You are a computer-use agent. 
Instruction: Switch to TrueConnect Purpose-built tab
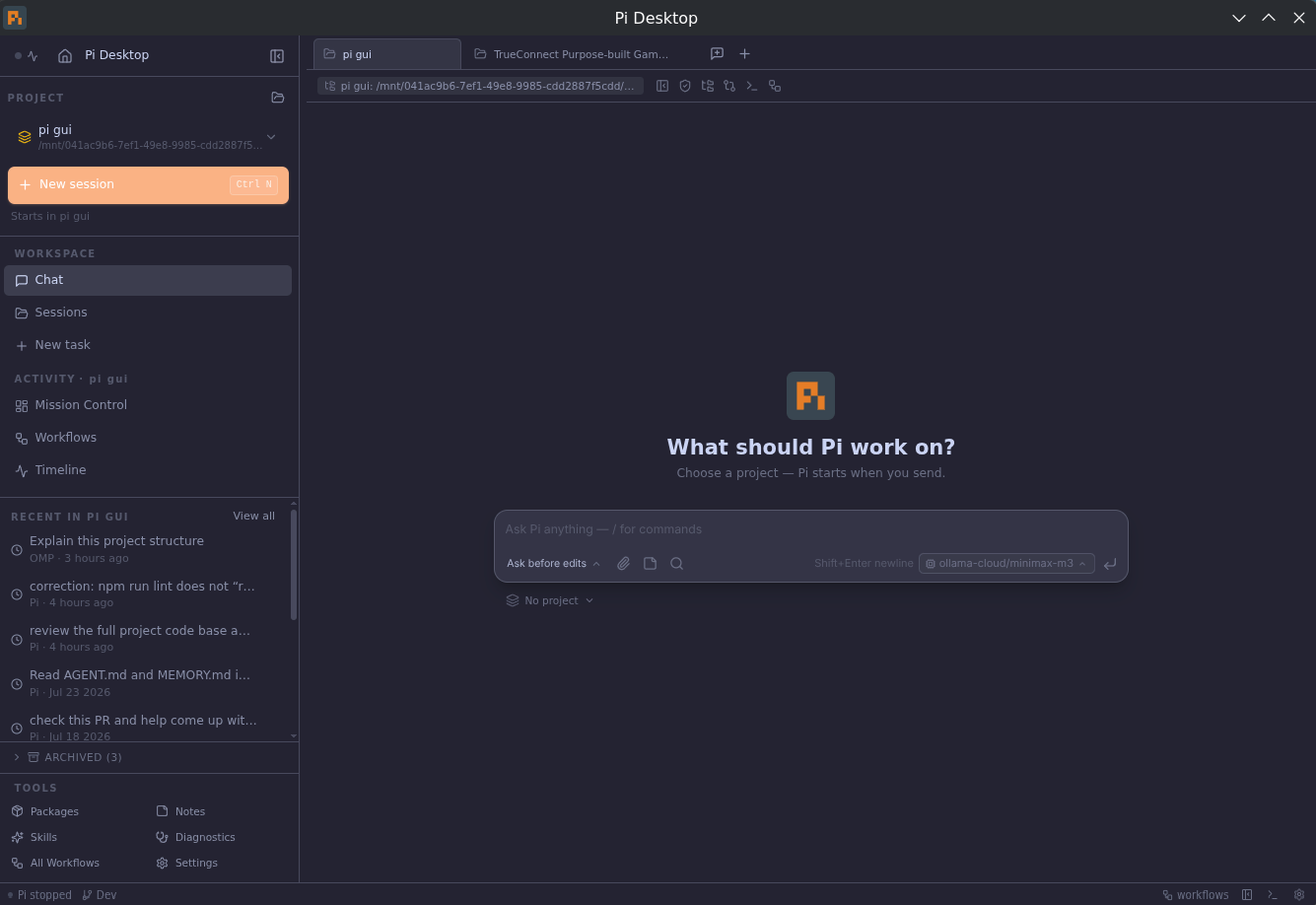[x=572, y=54]
